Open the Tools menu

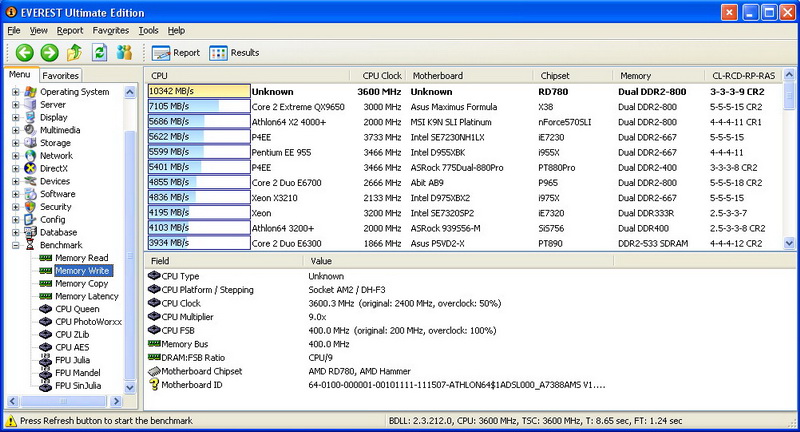[148, 31]
